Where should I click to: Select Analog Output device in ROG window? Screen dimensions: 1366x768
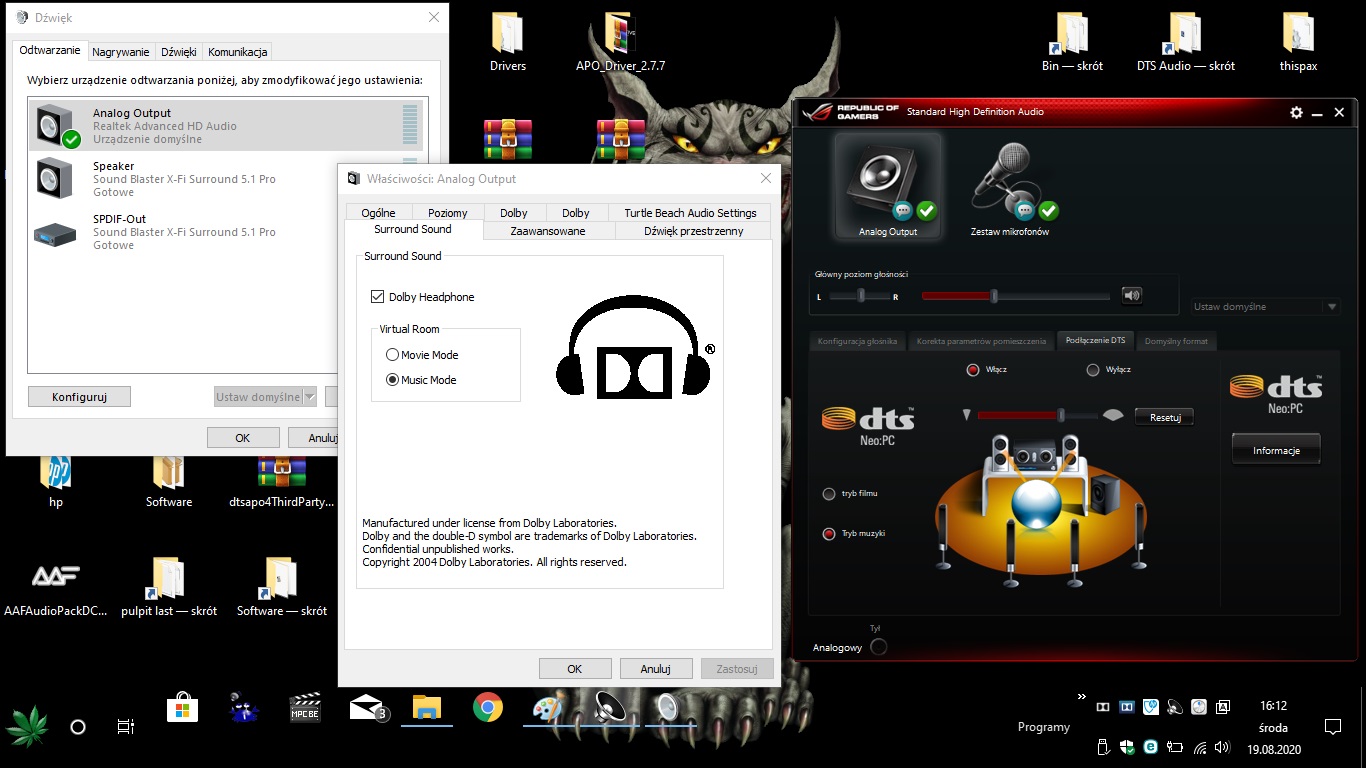888,187
